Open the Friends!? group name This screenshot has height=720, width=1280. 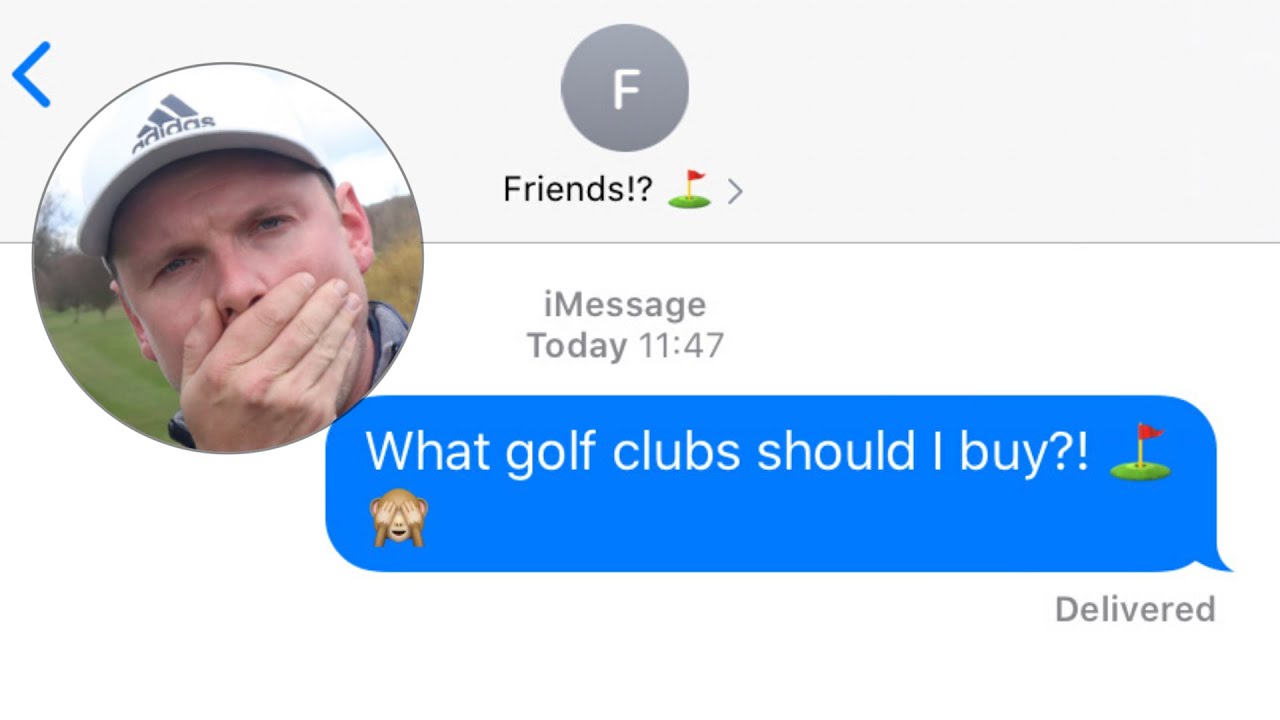[578, 189]
